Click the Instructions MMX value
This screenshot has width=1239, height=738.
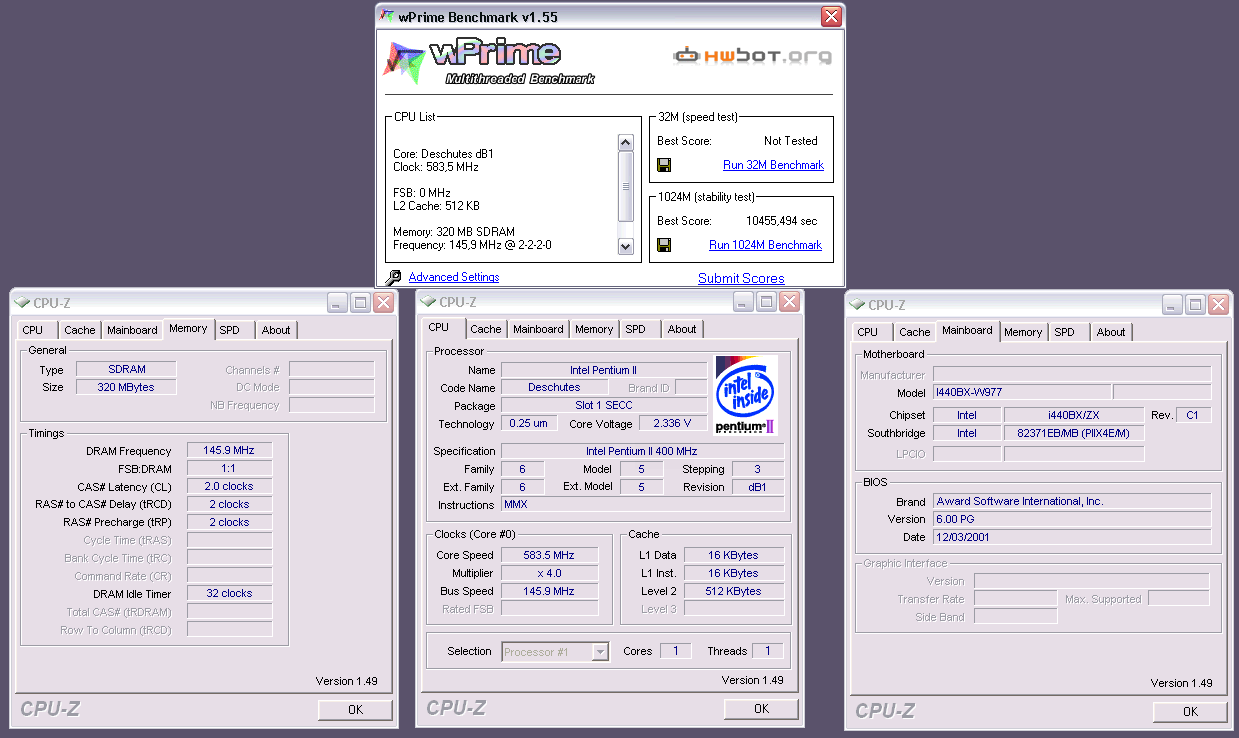click(x=642, y=505)
